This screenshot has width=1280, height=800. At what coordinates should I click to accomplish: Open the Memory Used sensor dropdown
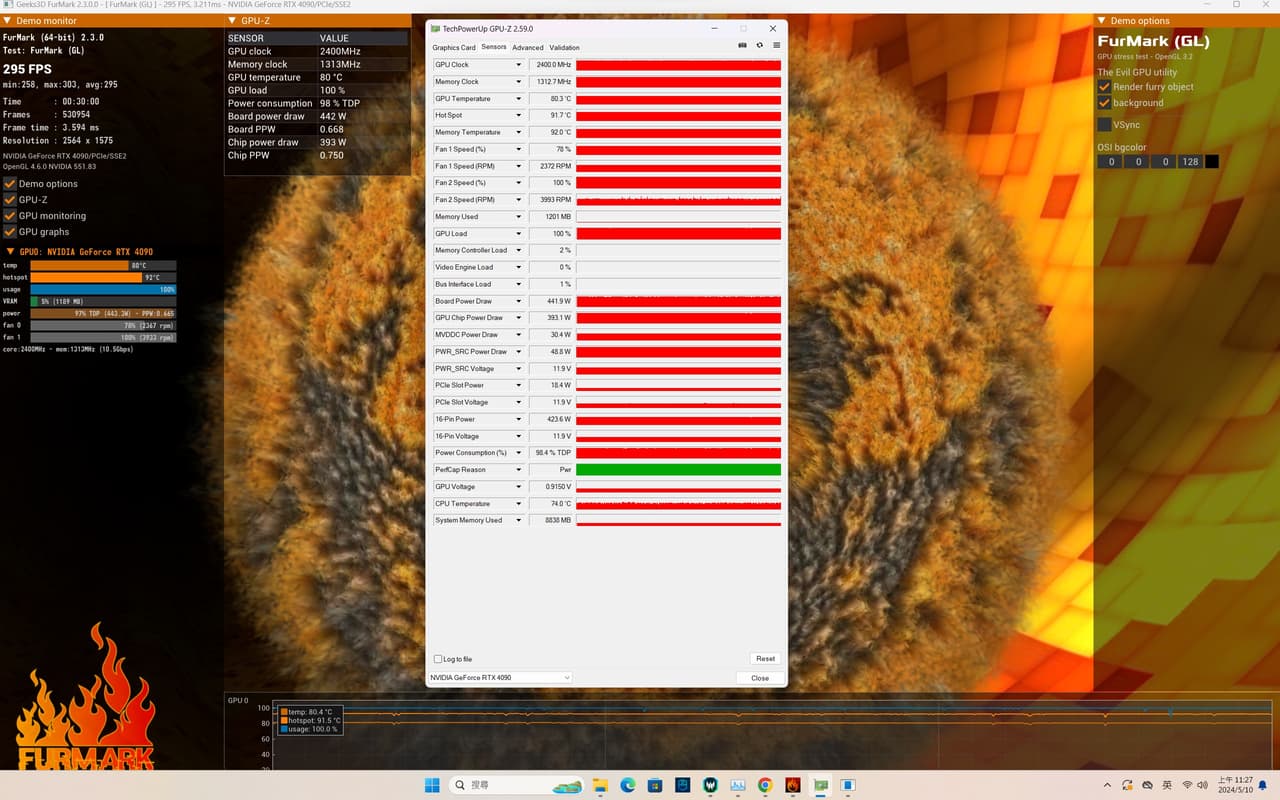(518, 217)
